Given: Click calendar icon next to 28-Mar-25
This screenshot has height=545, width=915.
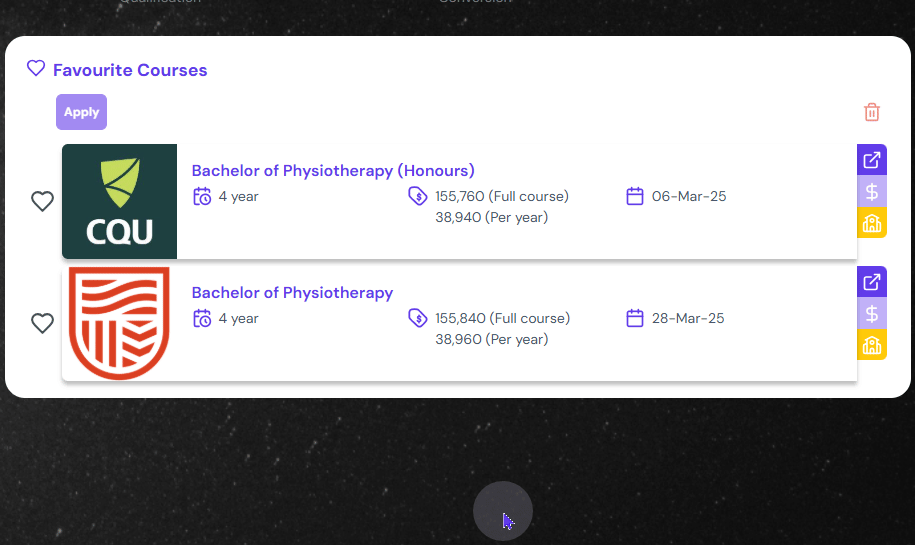Looking at the screenshot, I should point(635,318).
